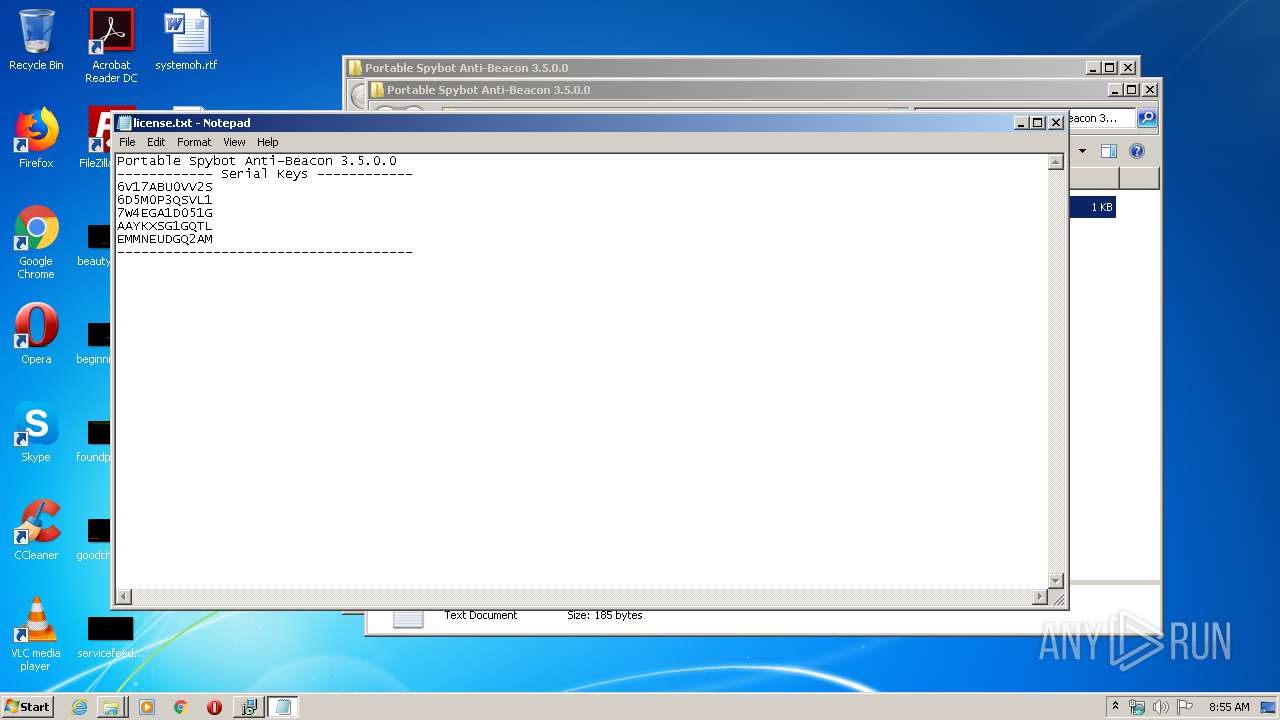The width and height of the screenshot is (1280, 720).
Task: Minimize the front Spybot Anti-Beacon Explorer window
Action: [1115, 90]
